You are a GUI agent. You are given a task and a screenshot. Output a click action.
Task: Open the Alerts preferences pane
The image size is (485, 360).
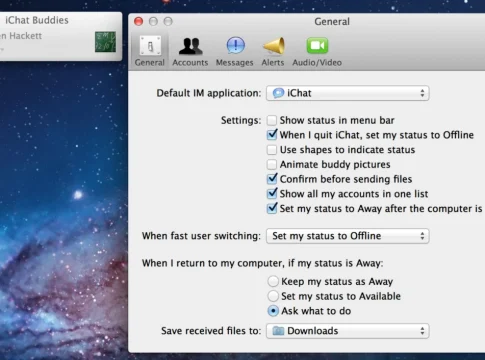(x=273, y=52)
